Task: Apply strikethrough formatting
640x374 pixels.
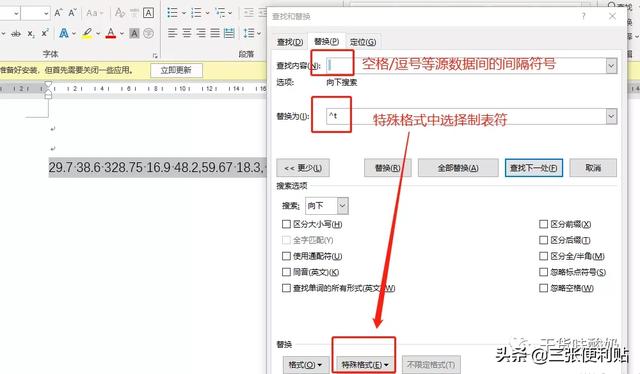Action: 16,33
